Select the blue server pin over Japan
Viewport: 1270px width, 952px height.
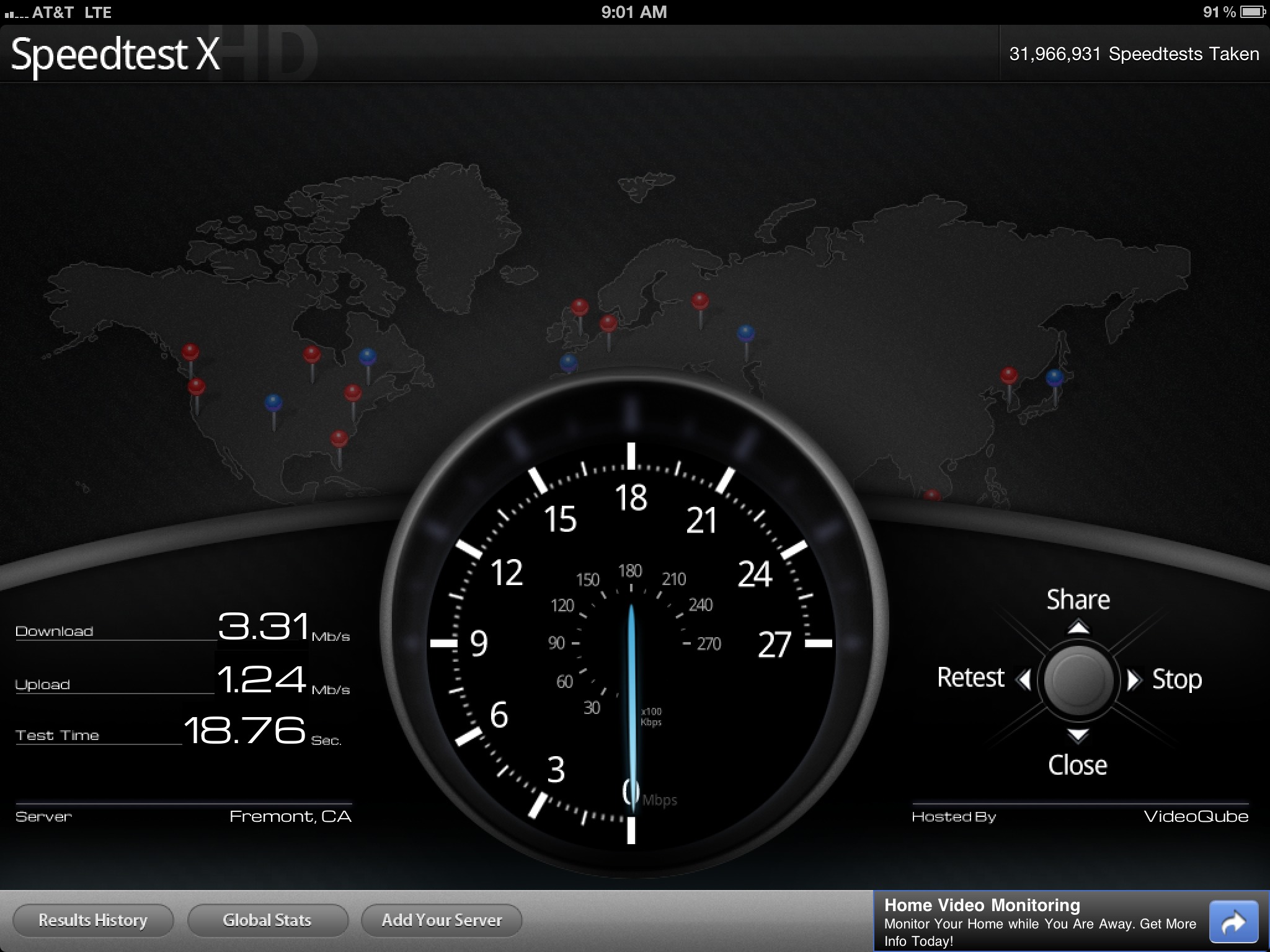(1054, 377)
